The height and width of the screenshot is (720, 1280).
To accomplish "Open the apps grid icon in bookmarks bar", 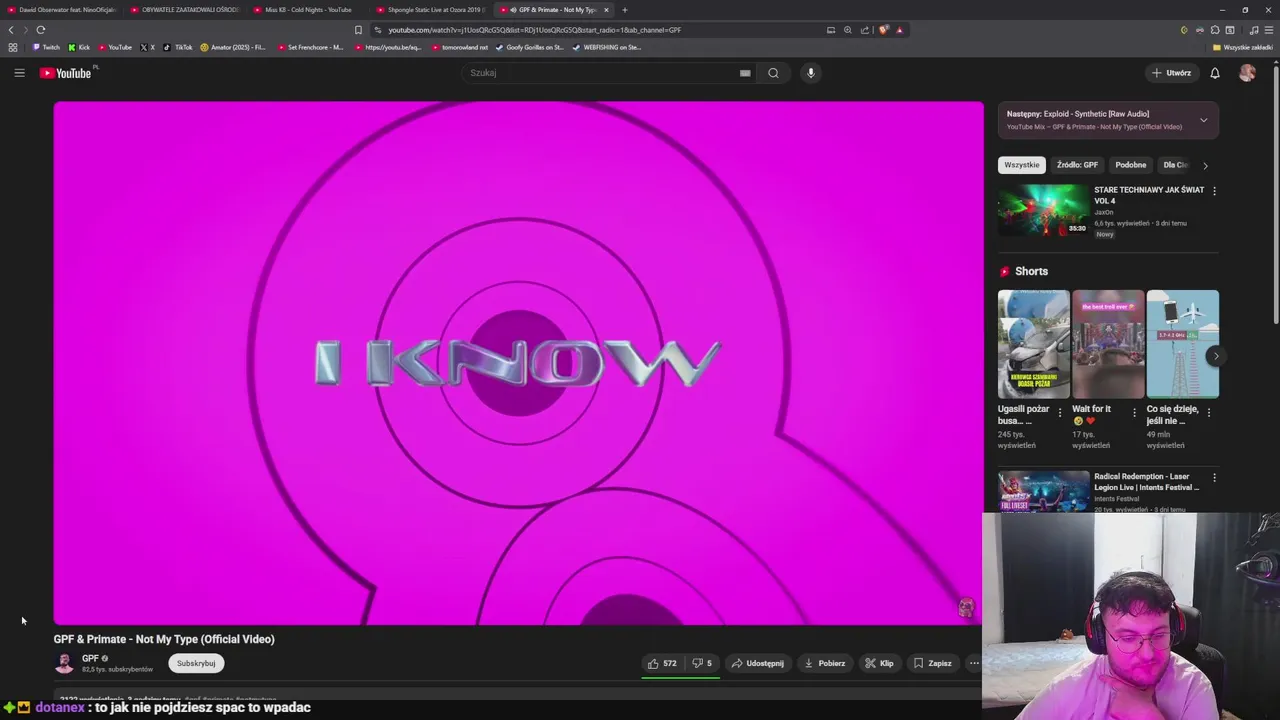I will click(x=12, y=47).
